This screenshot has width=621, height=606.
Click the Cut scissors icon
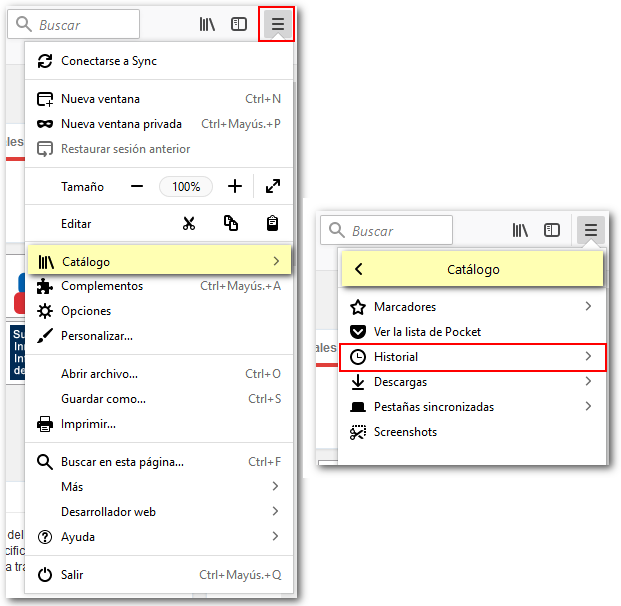188,224
